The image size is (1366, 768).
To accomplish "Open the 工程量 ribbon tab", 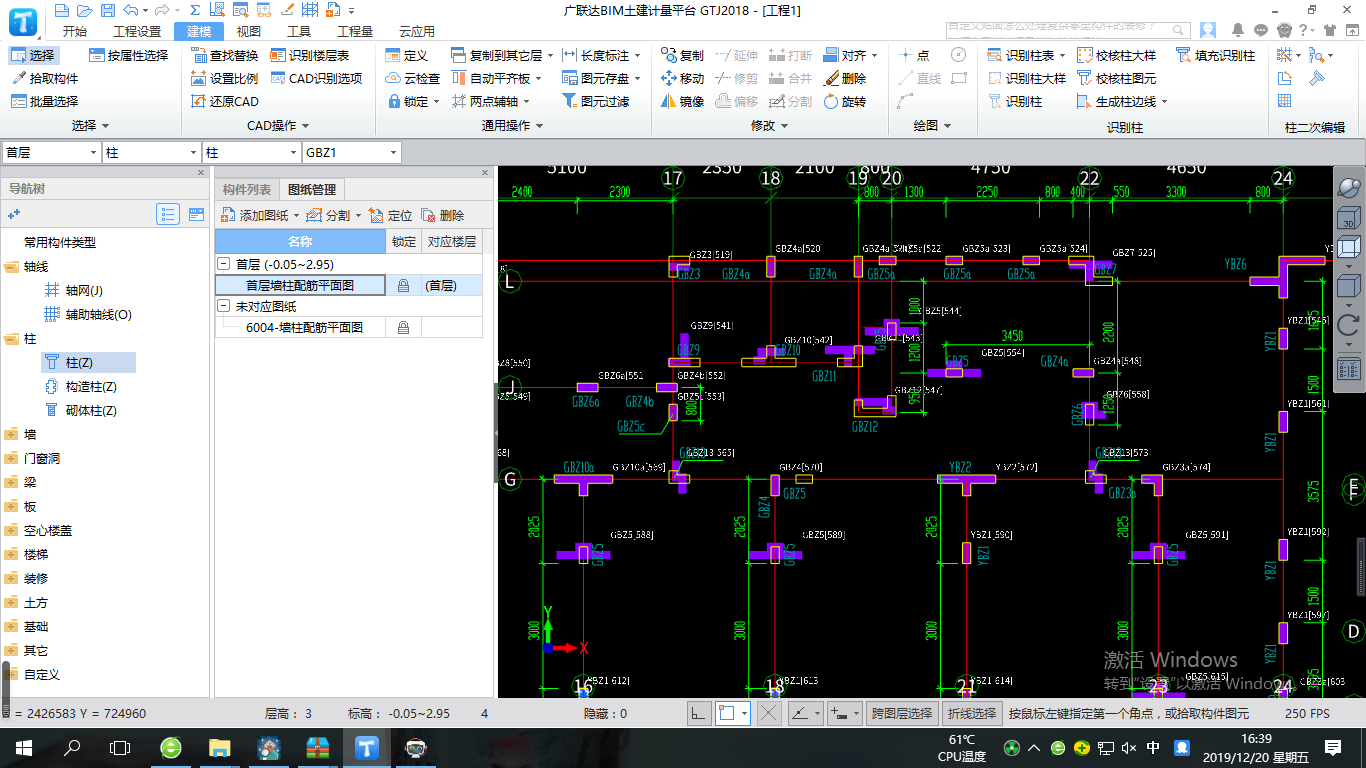I will 355,32.
